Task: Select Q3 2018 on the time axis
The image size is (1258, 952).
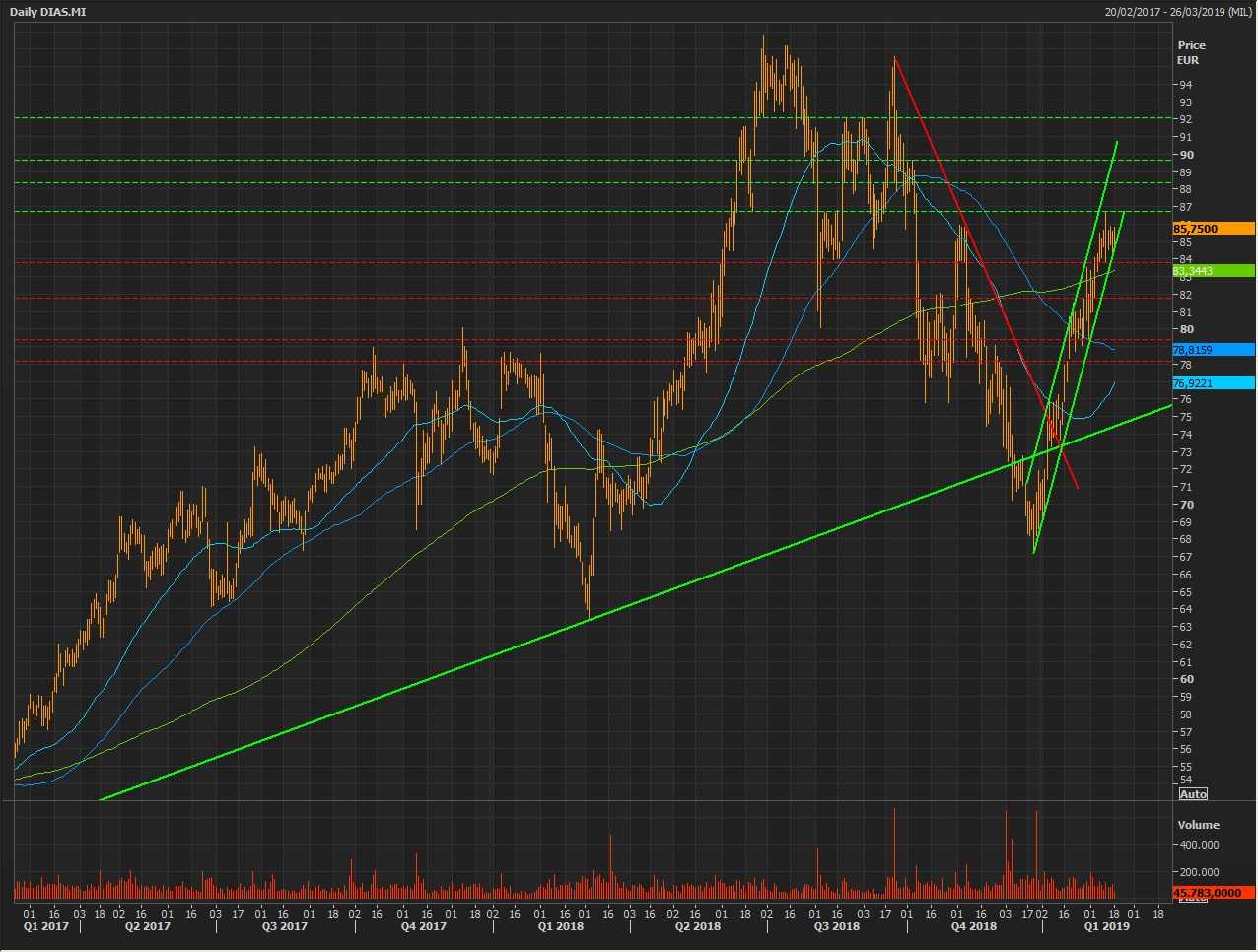Action: click(x=836, y=926)
